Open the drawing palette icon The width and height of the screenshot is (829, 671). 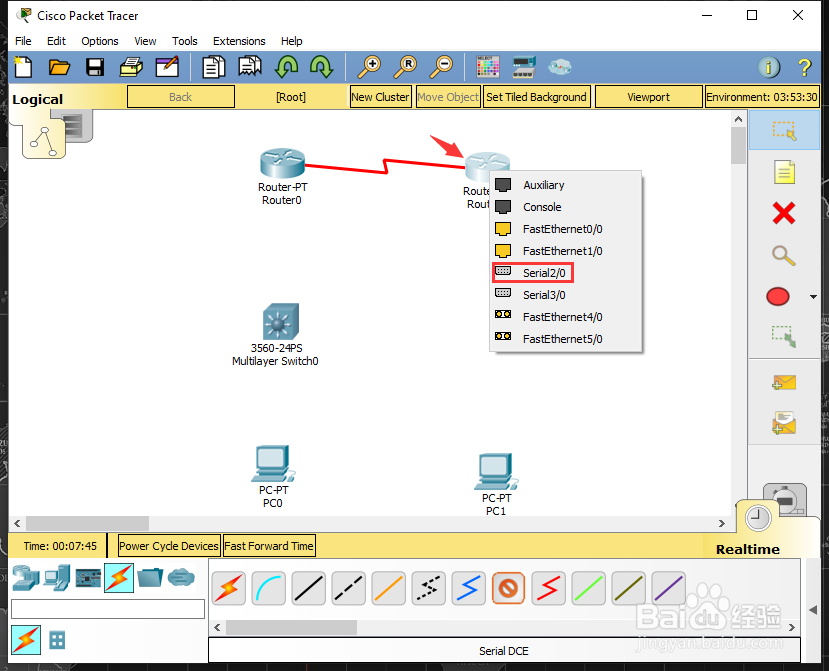[487, 67]
